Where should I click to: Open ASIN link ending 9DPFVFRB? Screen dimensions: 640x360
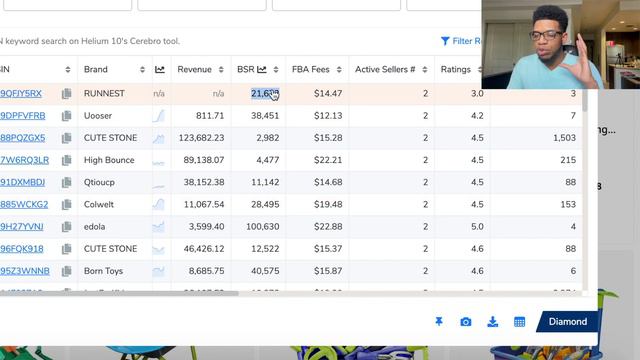click(22, 116)
